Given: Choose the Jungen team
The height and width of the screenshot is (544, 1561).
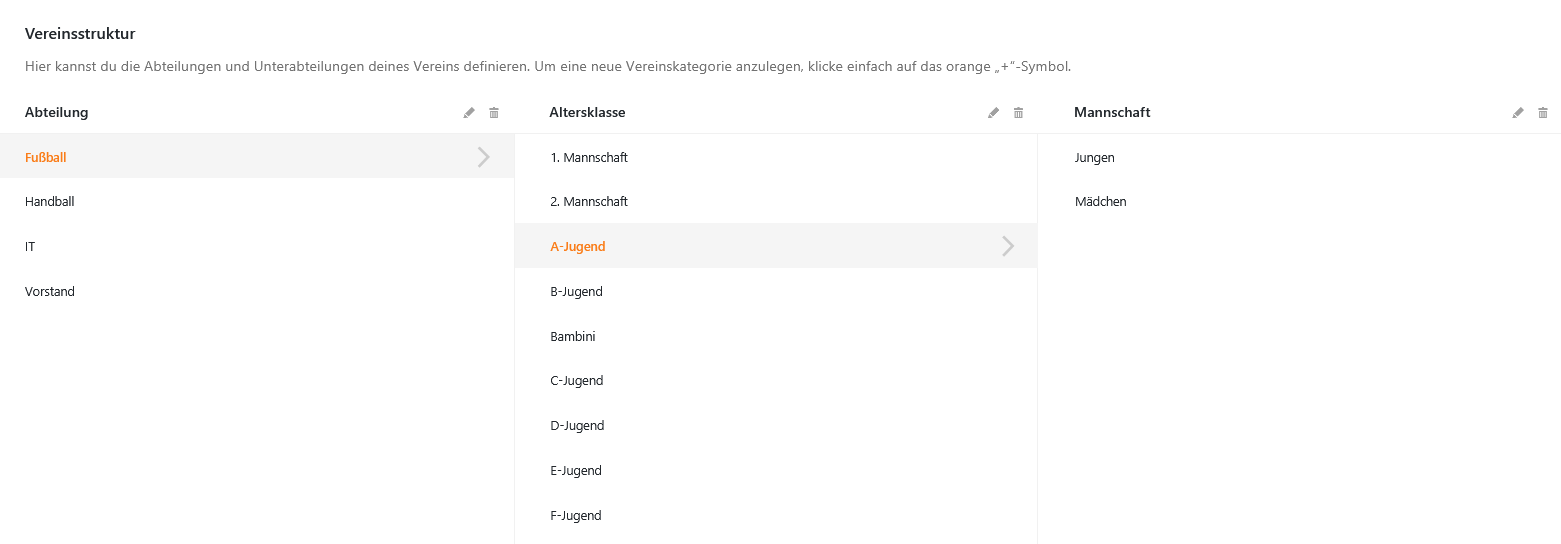Looking at the screenshot, I should click(1300, 157).
